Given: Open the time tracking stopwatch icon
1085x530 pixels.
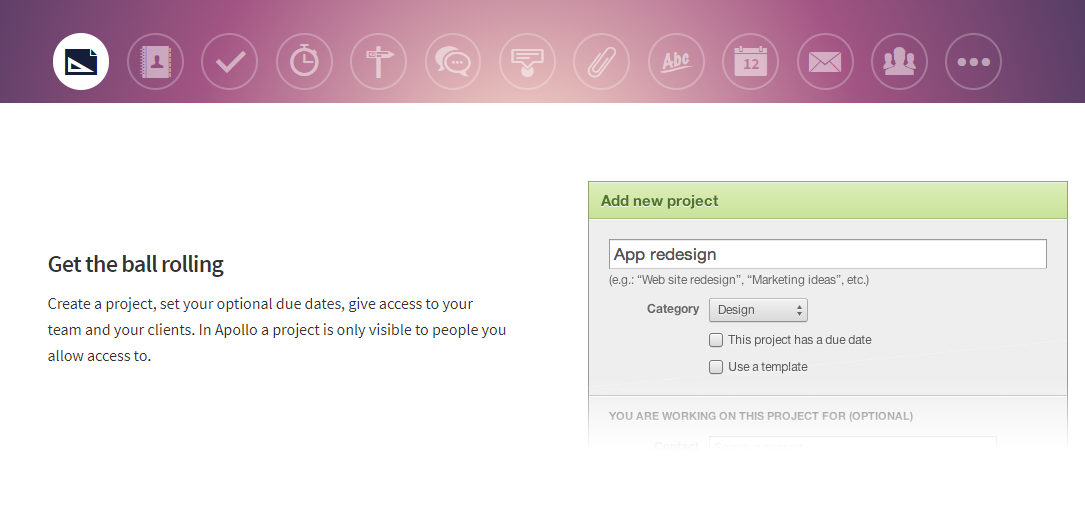Looking at the screenshot, I should coord(304,62).
